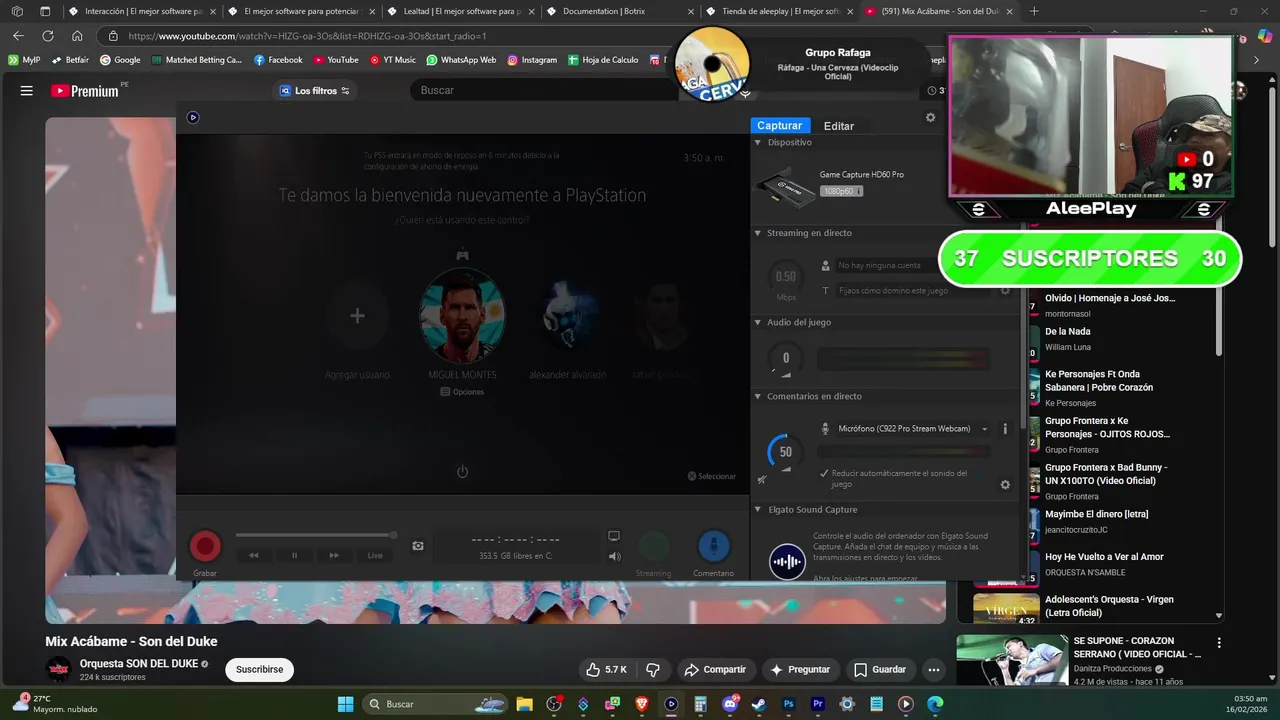Save the video with Guardar

click(x=879, y=669)
